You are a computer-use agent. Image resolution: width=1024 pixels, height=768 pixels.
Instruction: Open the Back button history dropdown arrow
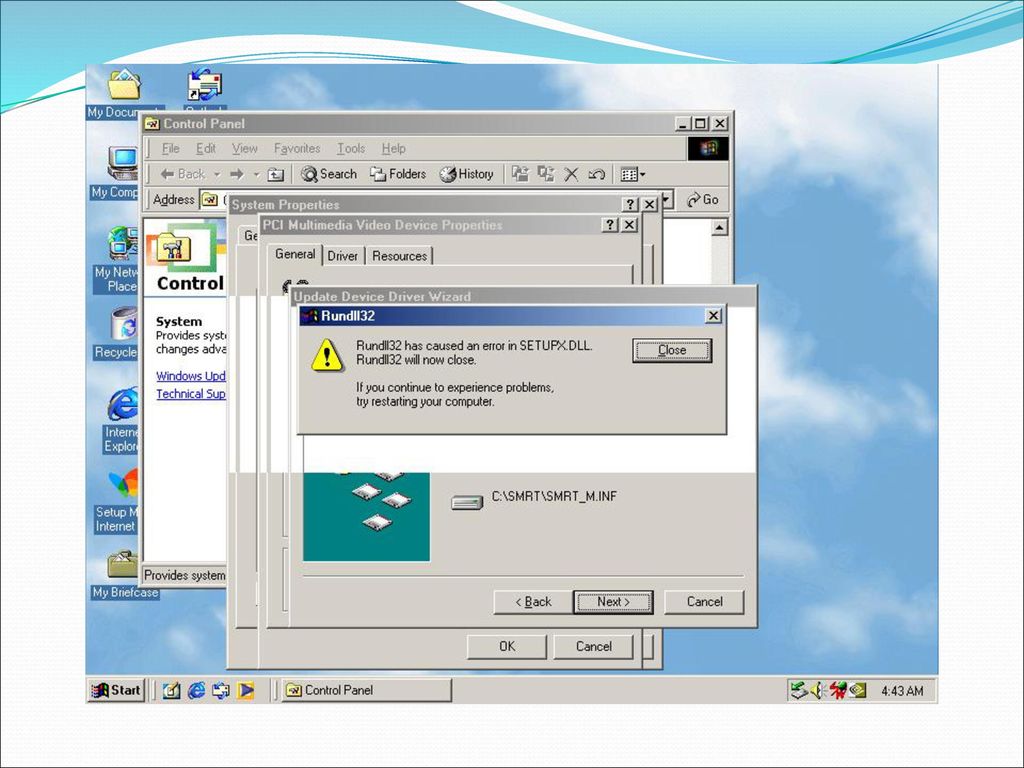(217, 174)
